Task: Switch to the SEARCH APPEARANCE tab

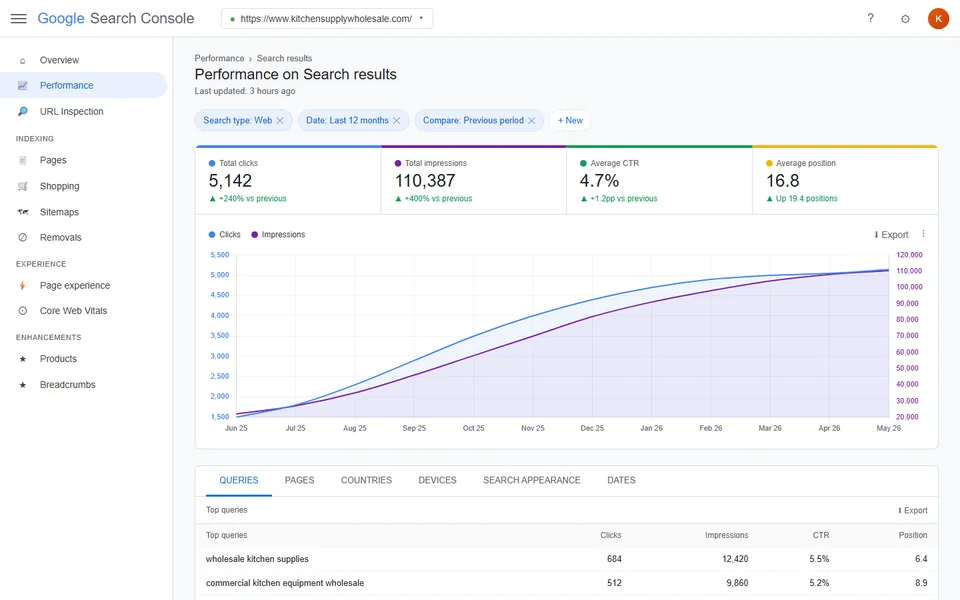Action: (531, 481)
